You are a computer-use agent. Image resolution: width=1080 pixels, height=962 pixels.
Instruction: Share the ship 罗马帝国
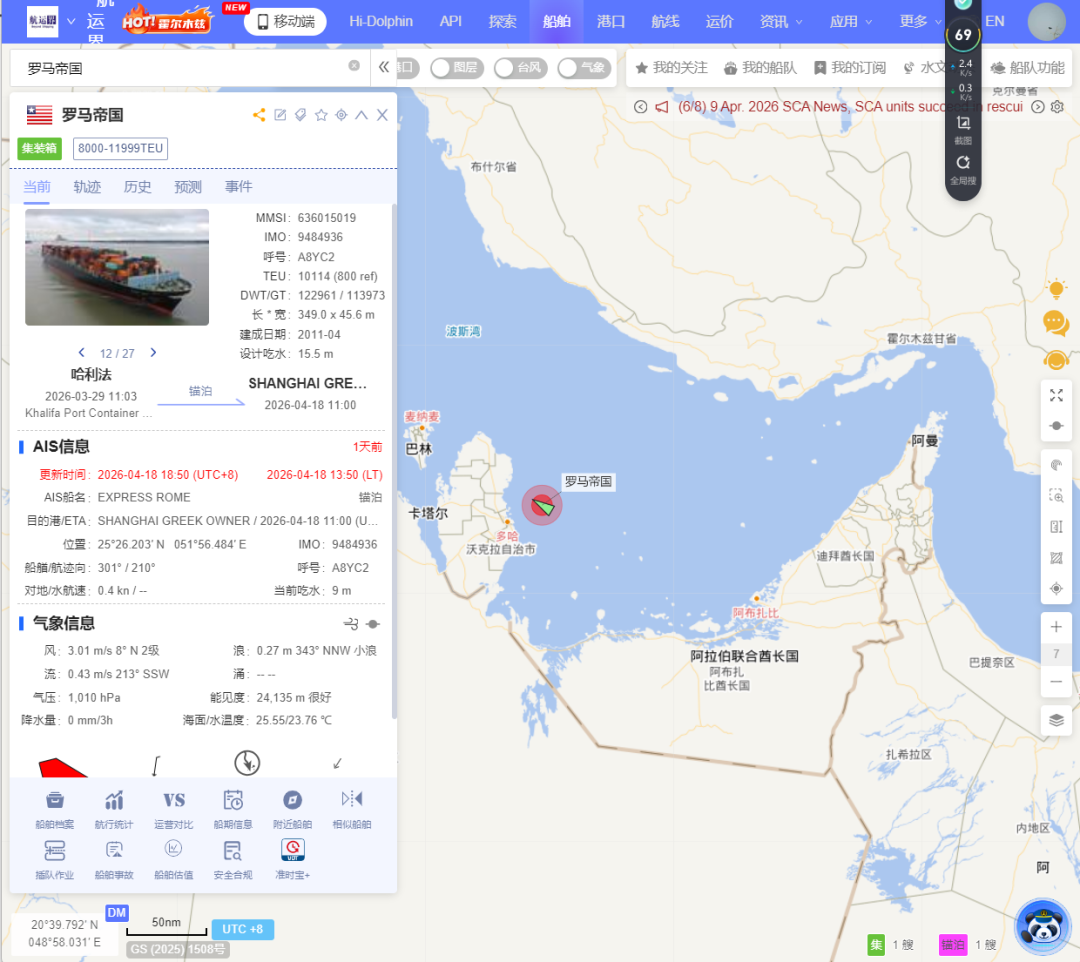click(259, 115)
